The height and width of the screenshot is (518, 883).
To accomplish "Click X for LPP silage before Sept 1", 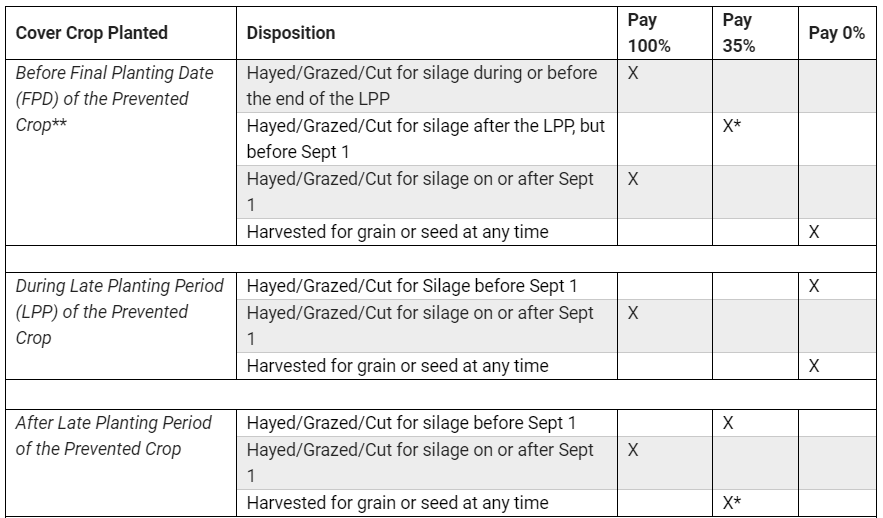I will click(814, 286).
